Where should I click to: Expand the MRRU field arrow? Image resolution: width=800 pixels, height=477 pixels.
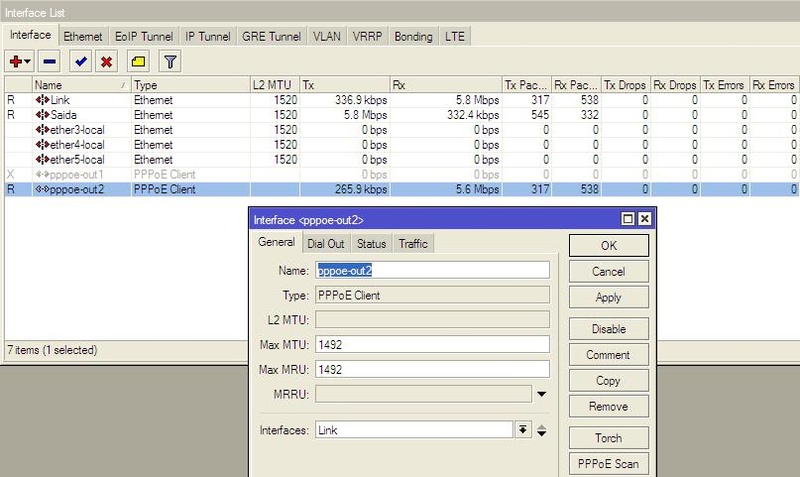541,394
